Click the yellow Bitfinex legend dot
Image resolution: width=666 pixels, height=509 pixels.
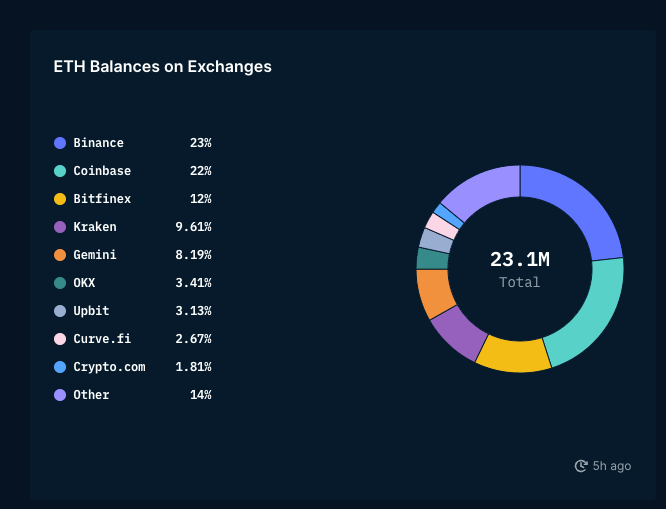point(60,199)
